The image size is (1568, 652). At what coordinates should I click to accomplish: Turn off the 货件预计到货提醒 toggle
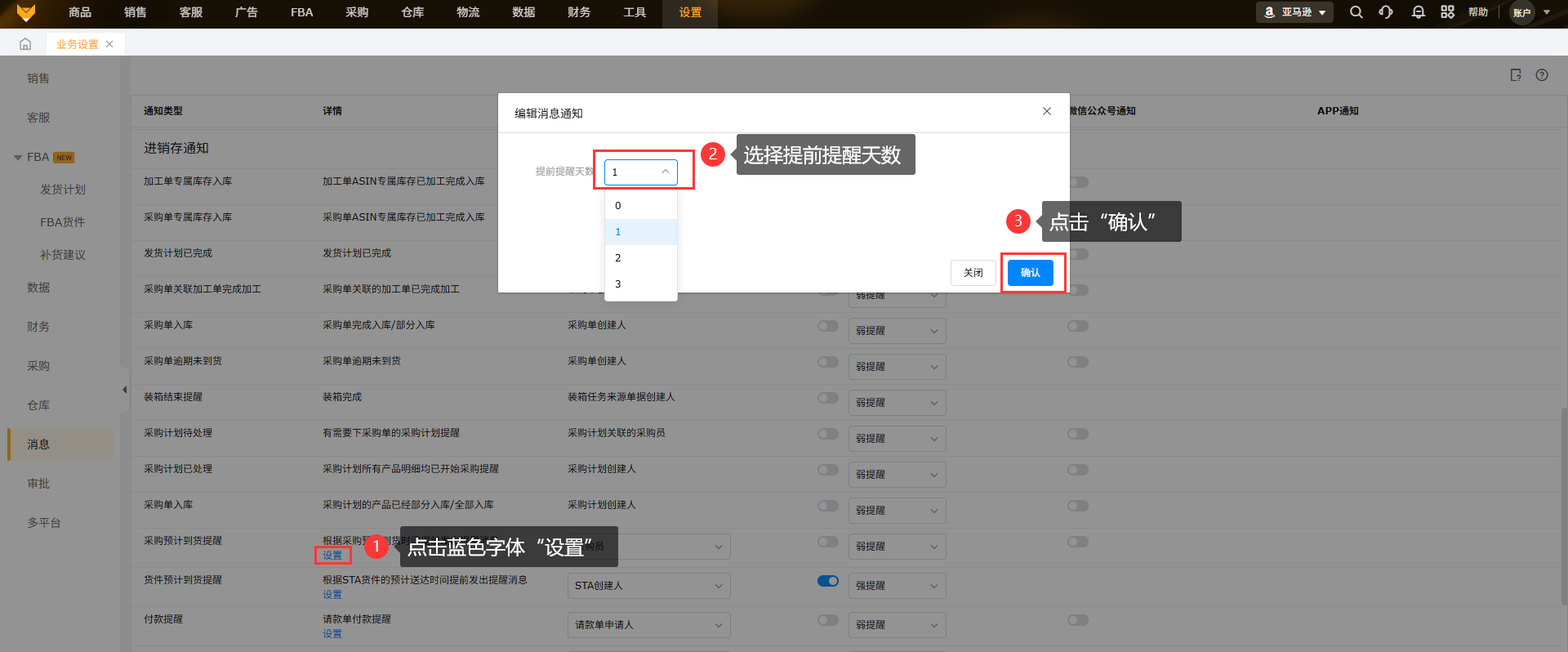[x=827, y=581]
